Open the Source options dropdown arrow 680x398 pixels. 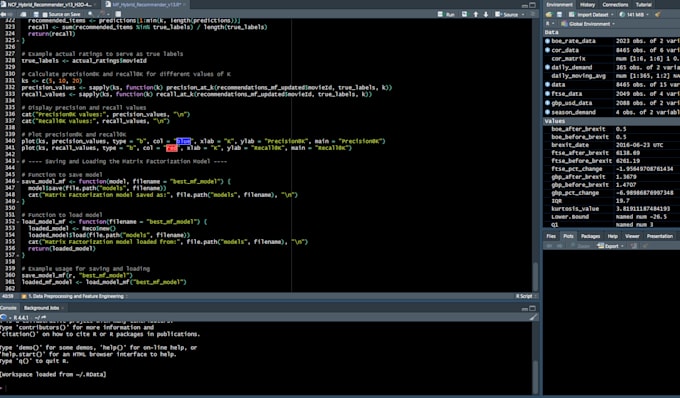click(x=523, y=14)
